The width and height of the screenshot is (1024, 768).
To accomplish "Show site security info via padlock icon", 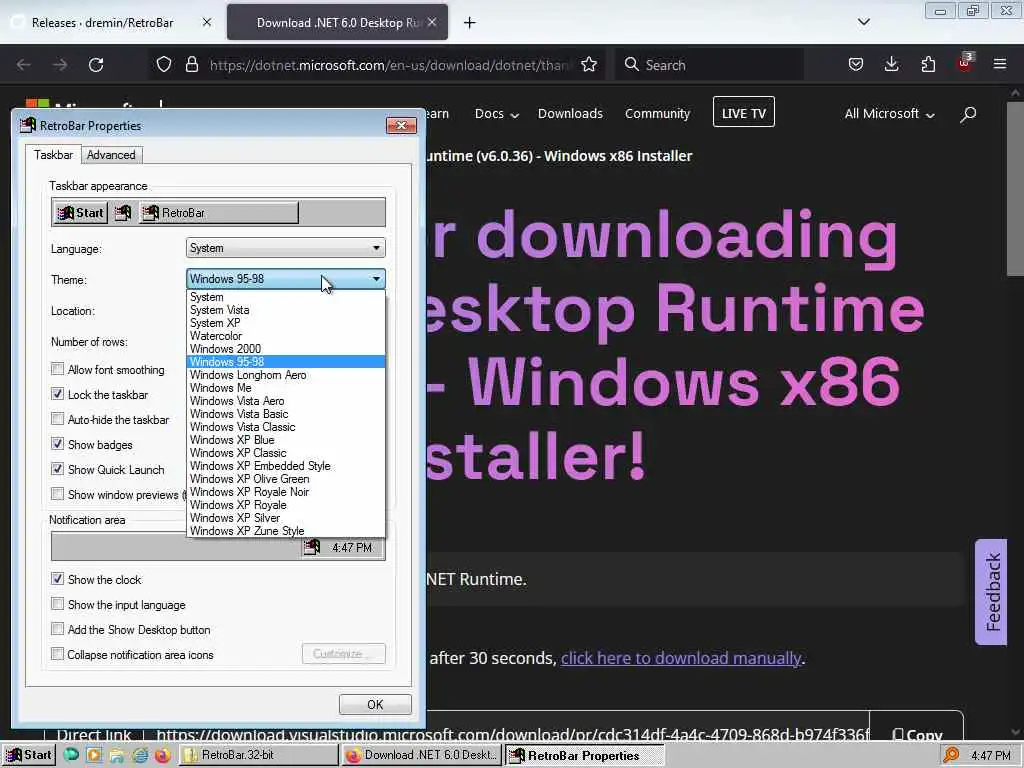I will point(191,65).
